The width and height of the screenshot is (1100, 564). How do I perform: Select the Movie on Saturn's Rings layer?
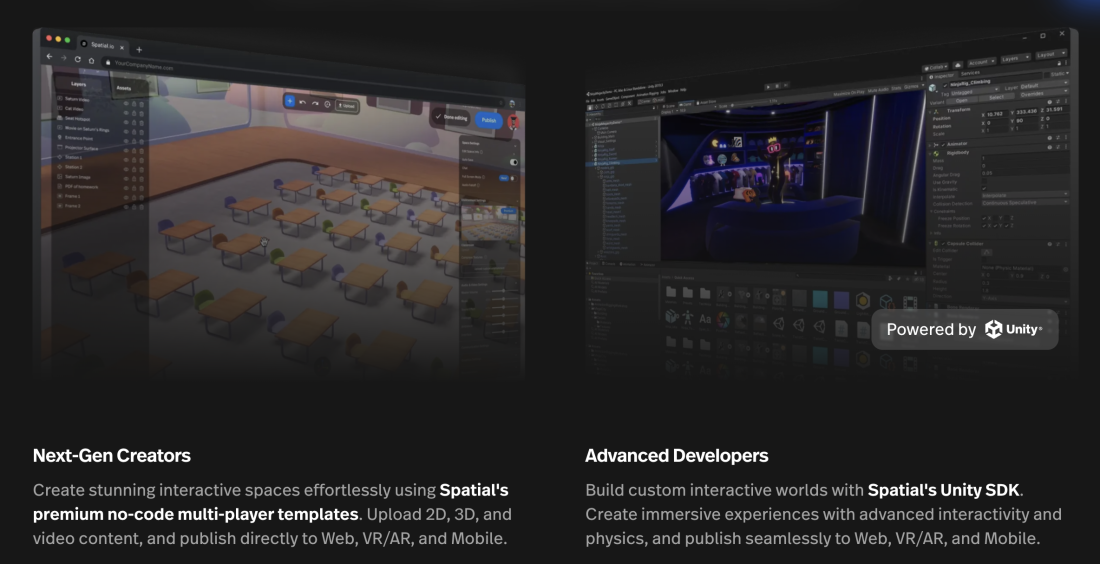[87, 129]
